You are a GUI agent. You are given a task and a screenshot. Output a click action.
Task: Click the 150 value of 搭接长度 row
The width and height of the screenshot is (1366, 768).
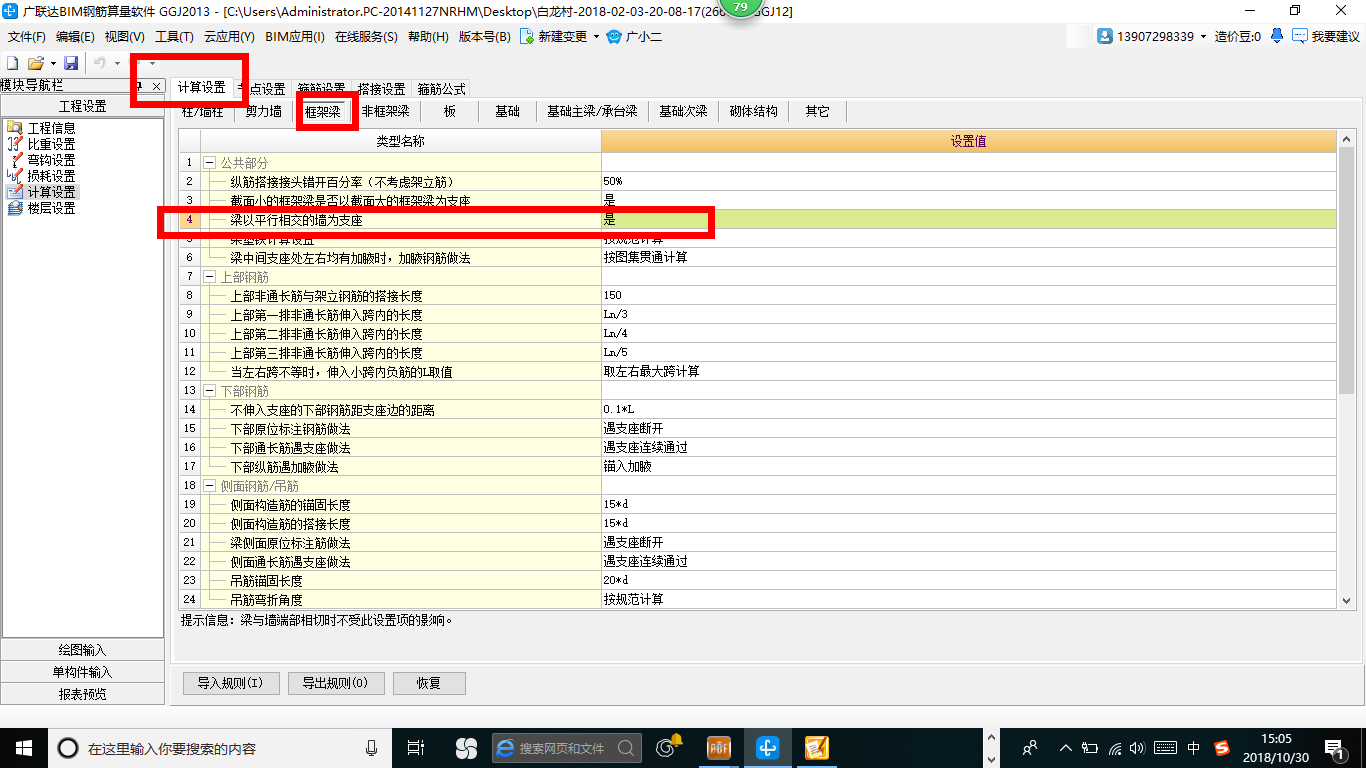pyautogui.click(x=968, y=296)
